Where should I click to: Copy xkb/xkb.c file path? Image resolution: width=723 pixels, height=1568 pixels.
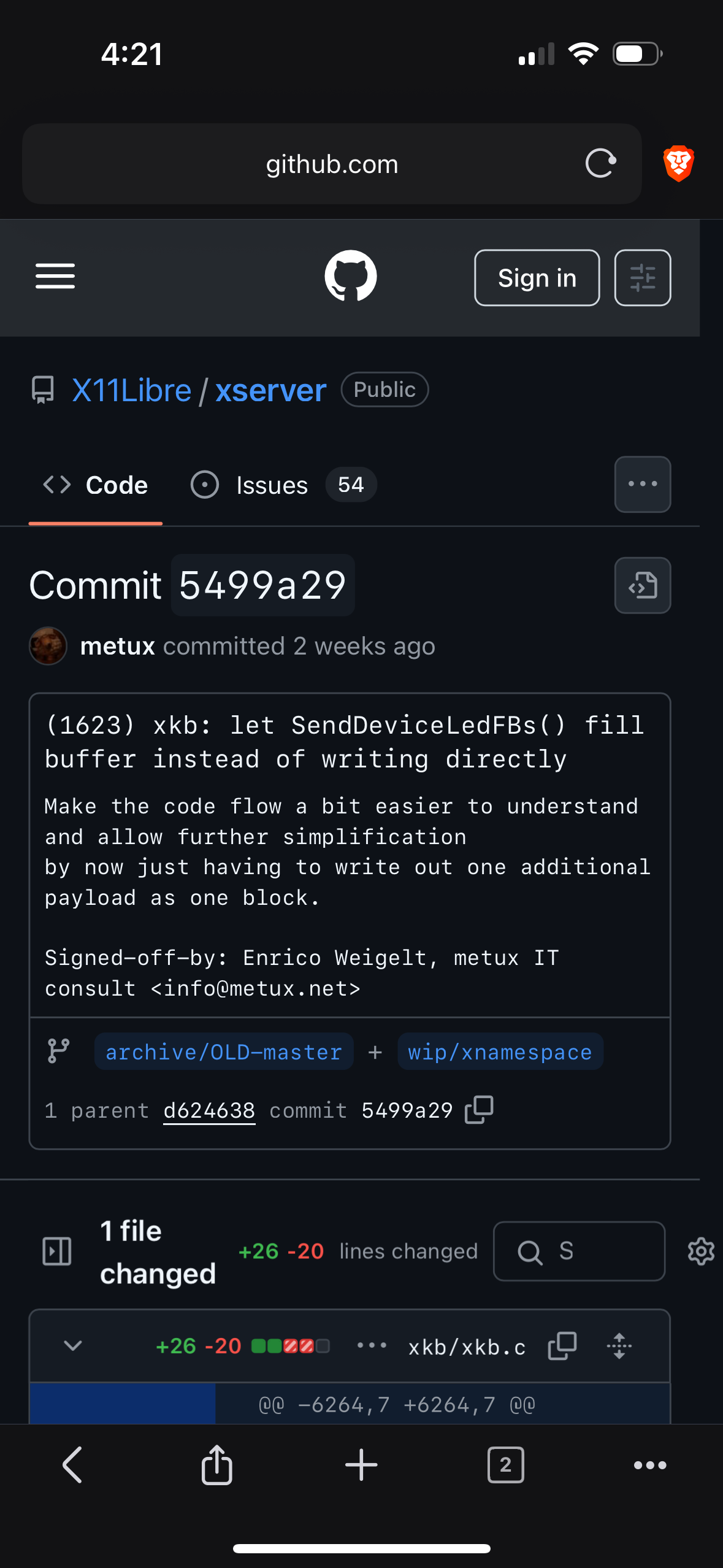tap(562, 1346)
